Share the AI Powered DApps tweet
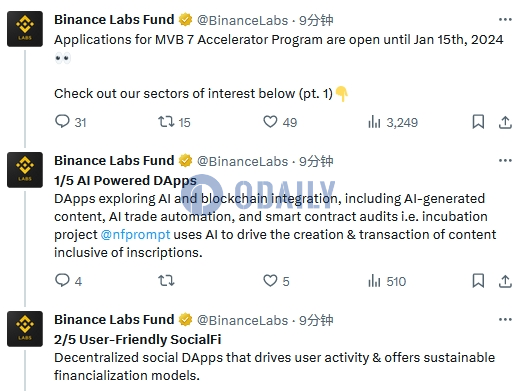The width and height of the screenshot is (516, 391). [505, 281]
